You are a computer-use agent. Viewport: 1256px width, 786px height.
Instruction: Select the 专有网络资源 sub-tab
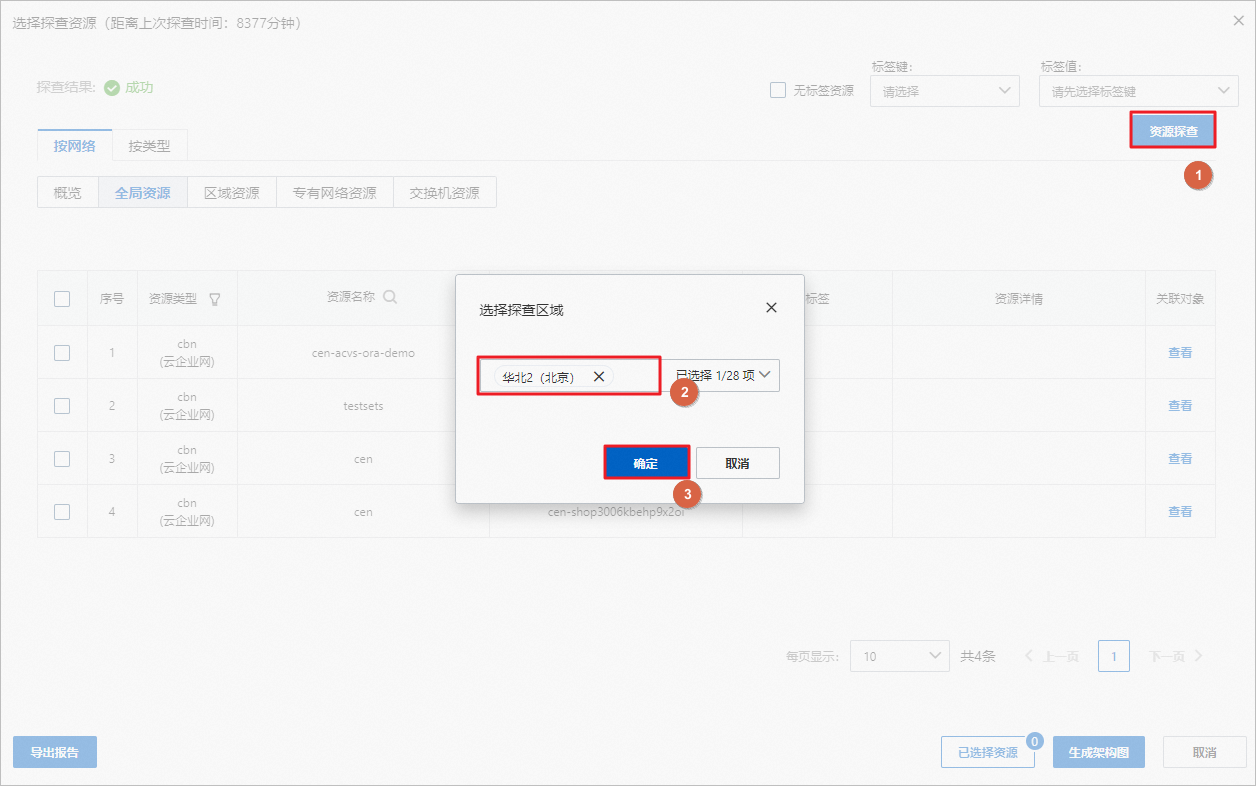(335, 193)
